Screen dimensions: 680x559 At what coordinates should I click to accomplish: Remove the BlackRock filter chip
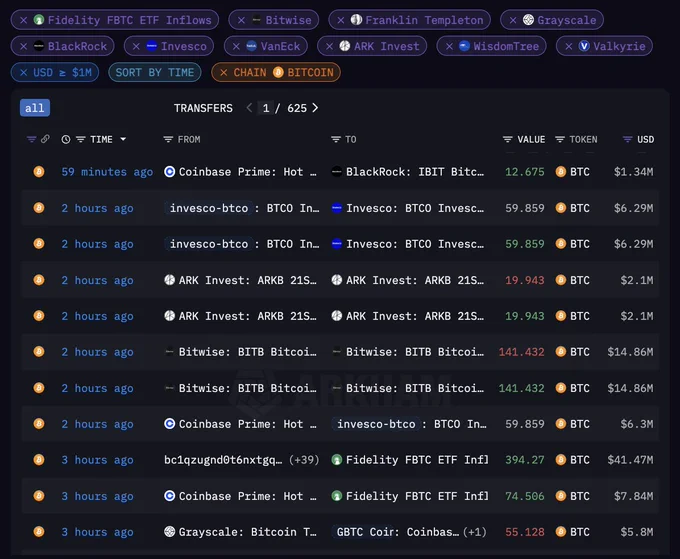pyautogui.click(x=24, y=46)
